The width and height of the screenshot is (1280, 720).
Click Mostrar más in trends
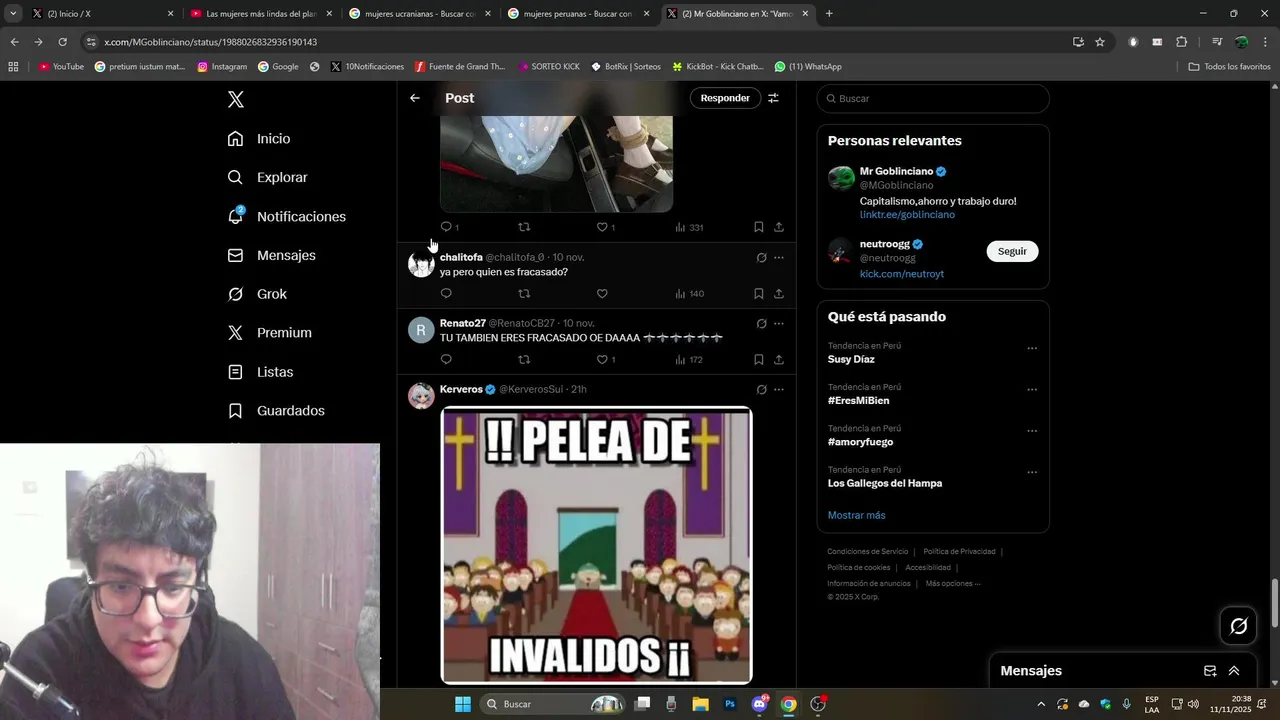point(856,515)
